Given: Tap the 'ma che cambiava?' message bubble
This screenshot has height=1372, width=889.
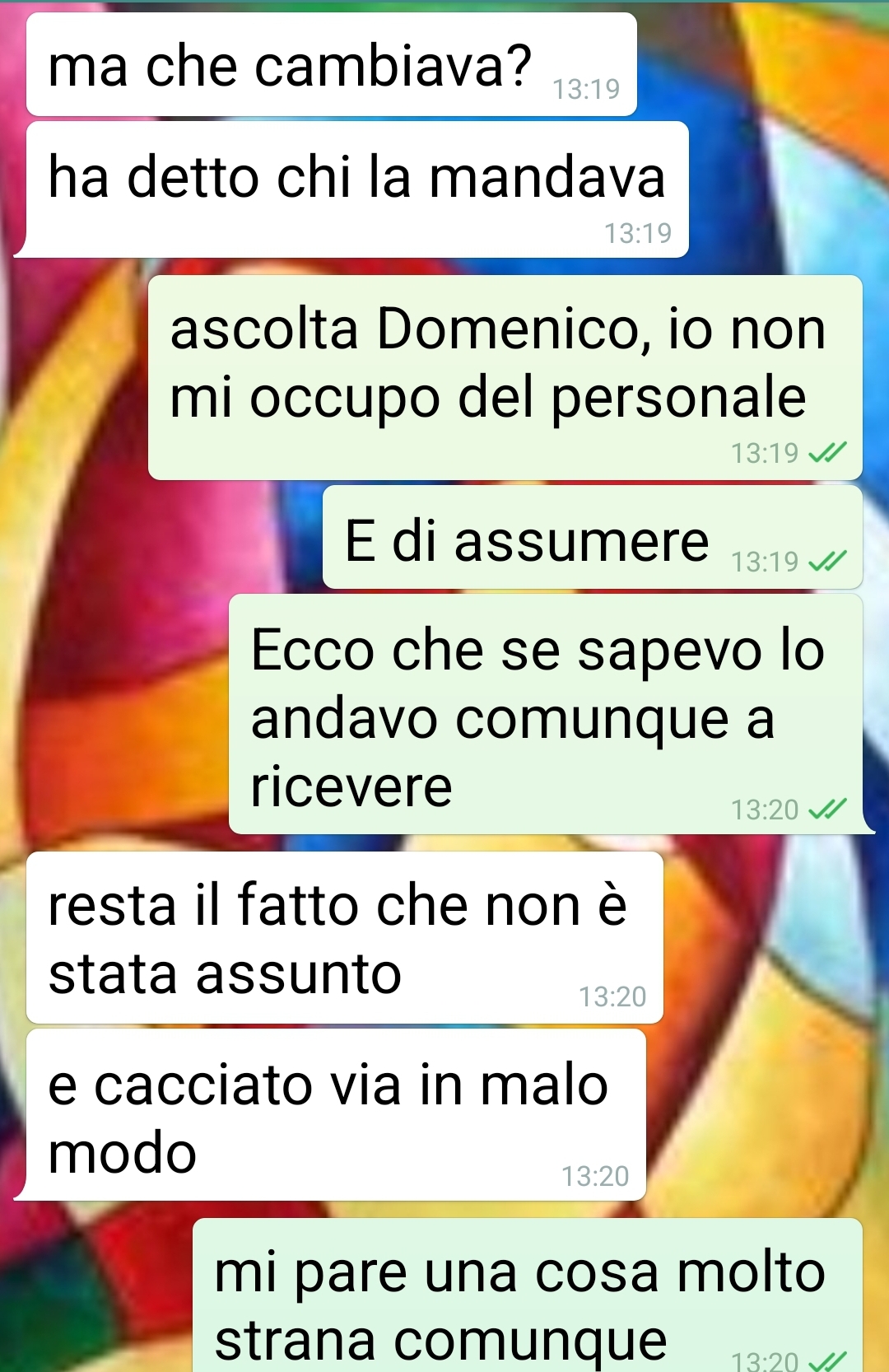Looking at the screenshot, I should pos(332,64).
